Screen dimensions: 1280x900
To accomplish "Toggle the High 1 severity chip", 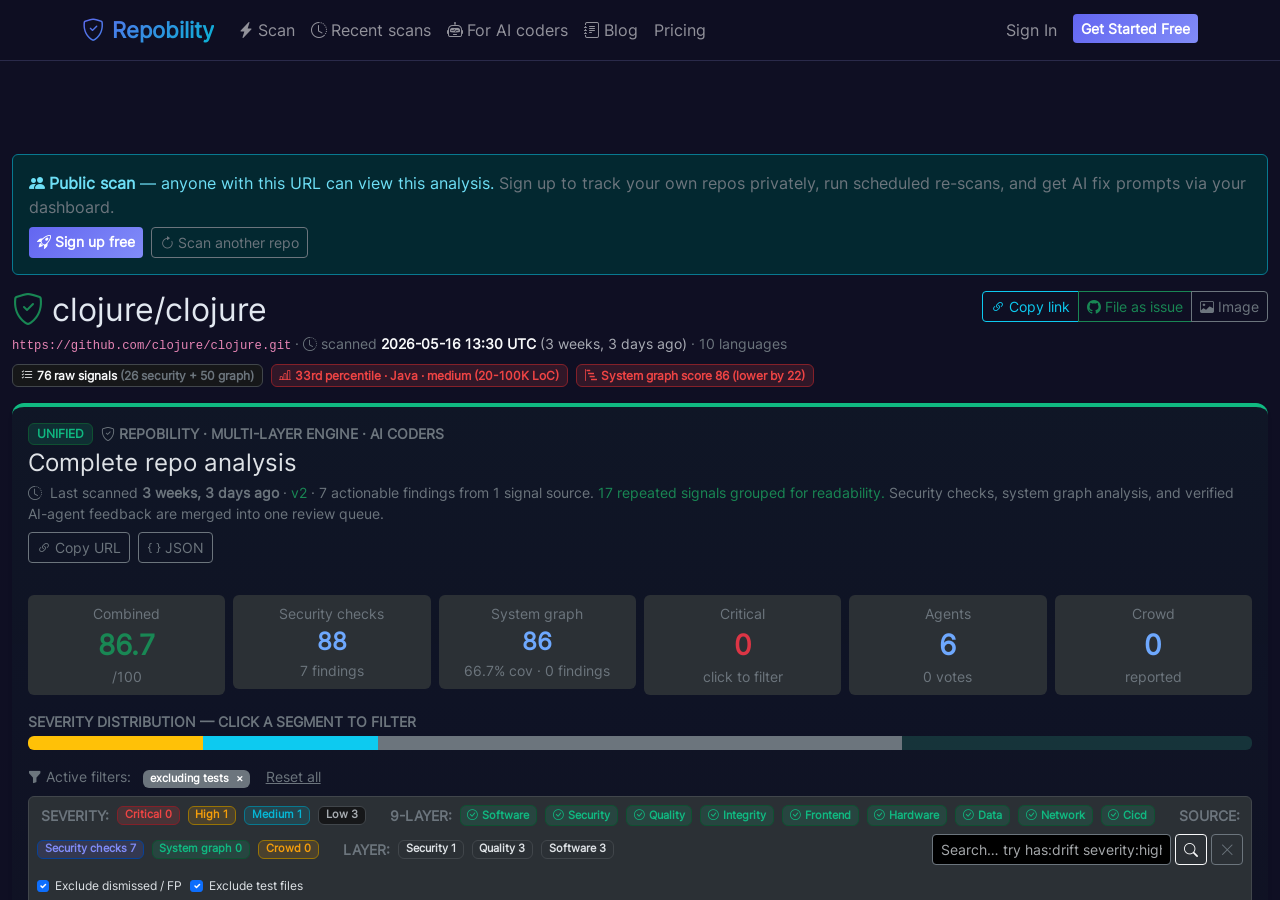I will tap(212, 815).
